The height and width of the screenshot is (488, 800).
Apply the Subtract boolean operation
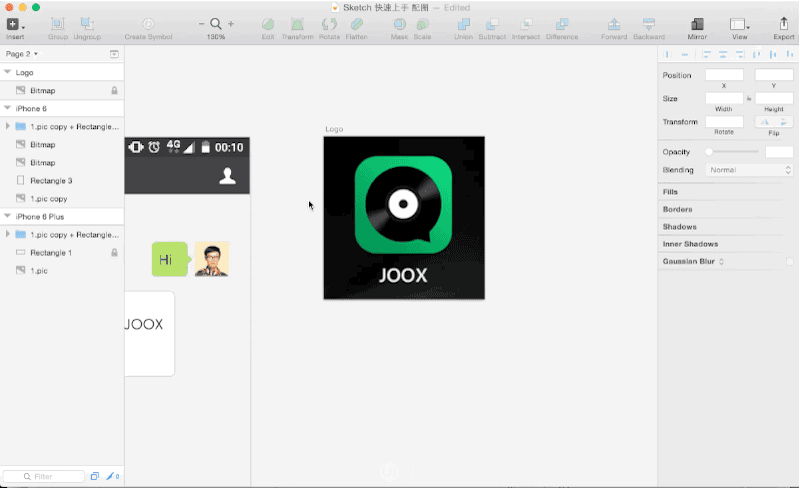click(x=492, y=24)
